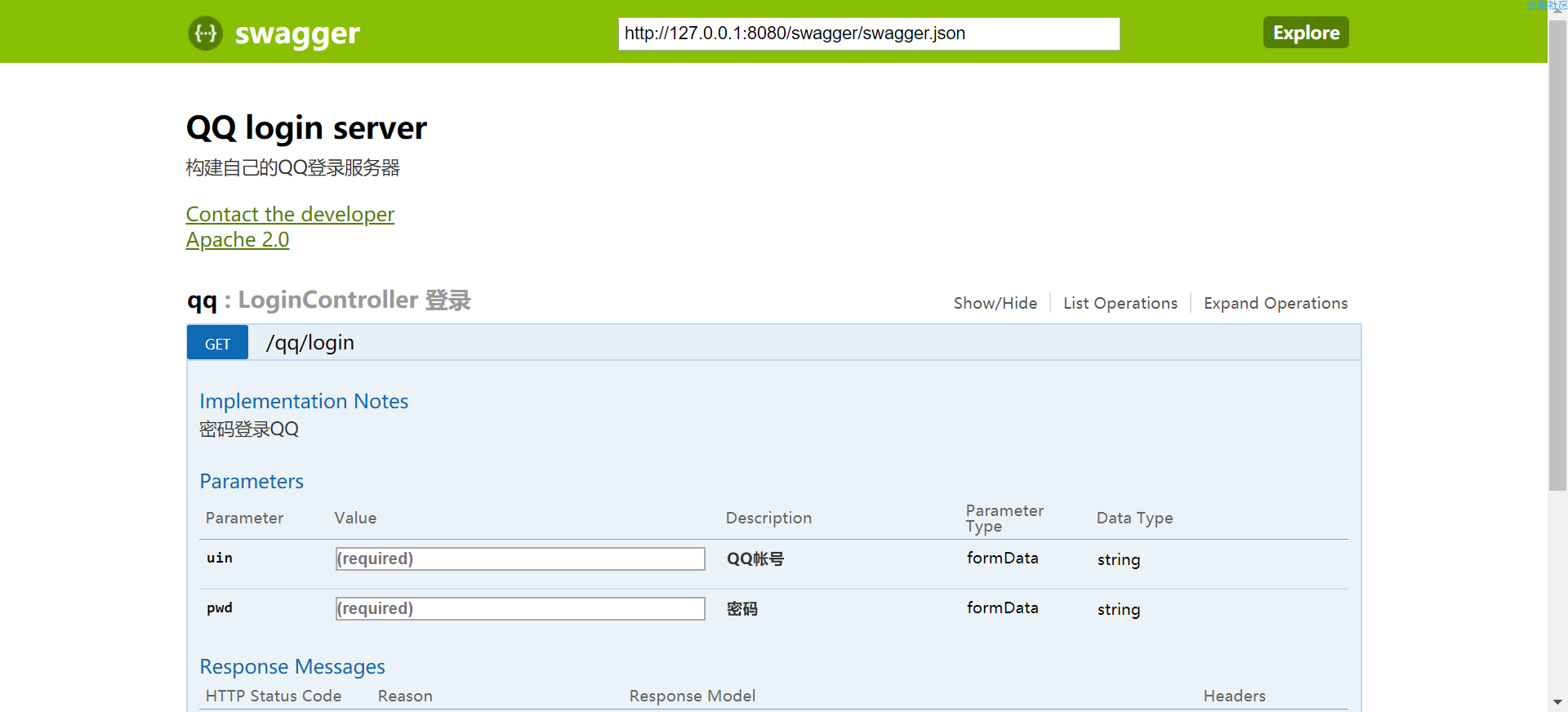Click the scrollbar down arrow
Viewport: 1568px width, 712px height.
point(1557,702)
